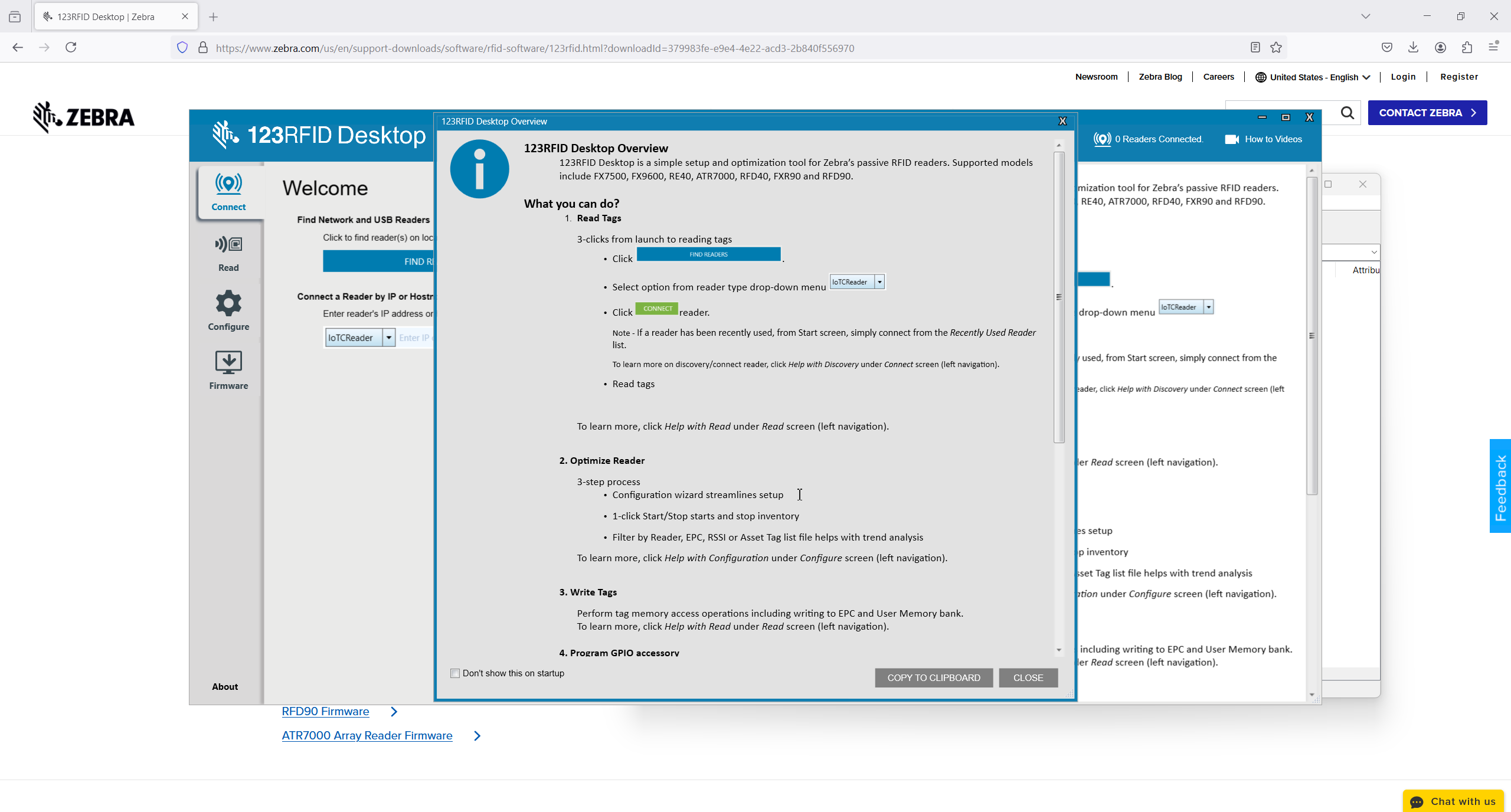Expand the ATR7000 Array Reader Firmware chevron
1511x812 pixels.
click(477, 736)
